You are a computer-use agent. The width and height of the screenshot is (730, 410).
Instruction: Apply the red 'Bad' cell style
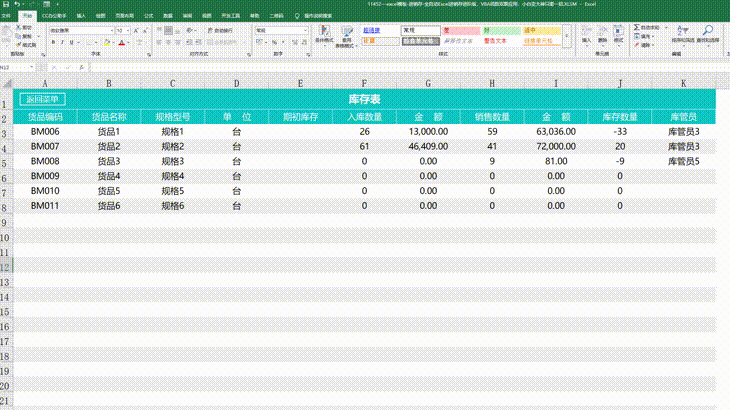(461, 31)
